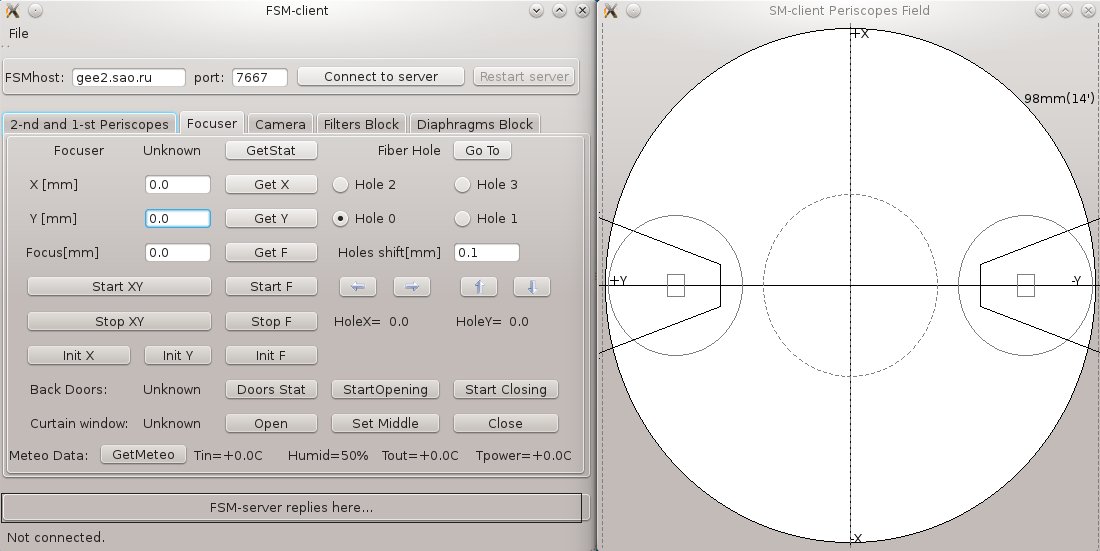Click the Init Y button
The image size is (1100, 551).
(x=177, y=355)
